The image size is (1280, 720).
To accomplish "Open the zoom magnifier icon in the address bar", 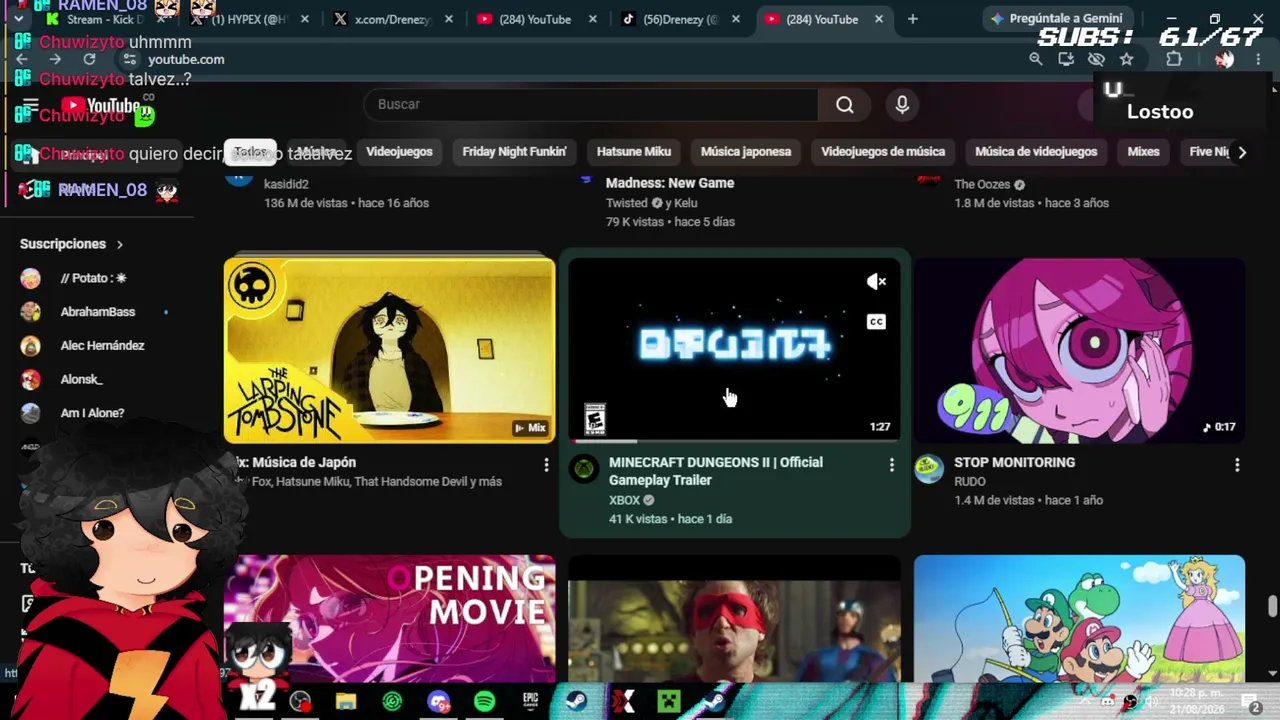I will tap(1036, 59).
